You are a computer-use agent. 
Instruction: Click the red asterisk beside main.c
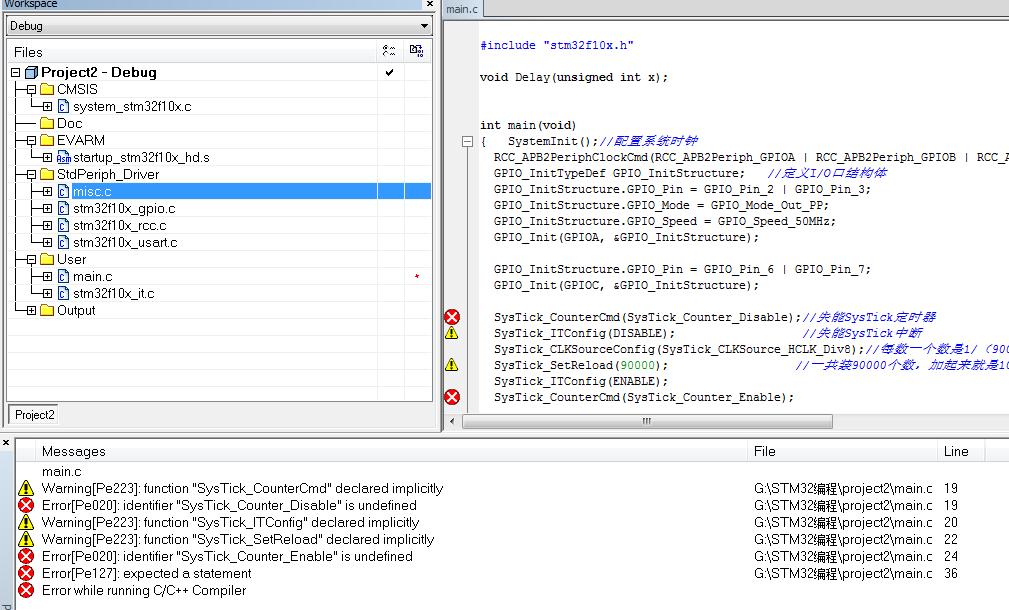pyautogui.click(x=417, y=277)
